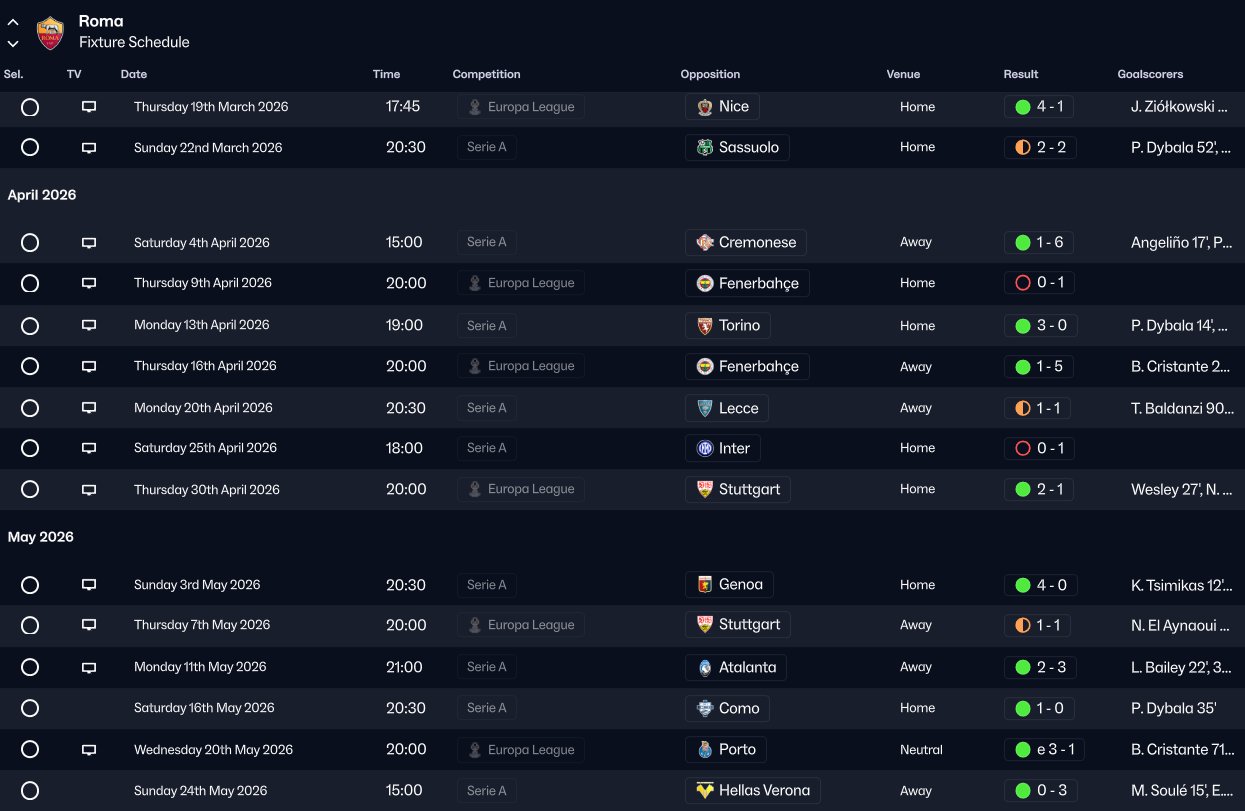Image resolution: width=1245 pixels, height=811 pixels.
Task: Click the Fixture Schedule subtitle
Action: click(x=134, y=42)
